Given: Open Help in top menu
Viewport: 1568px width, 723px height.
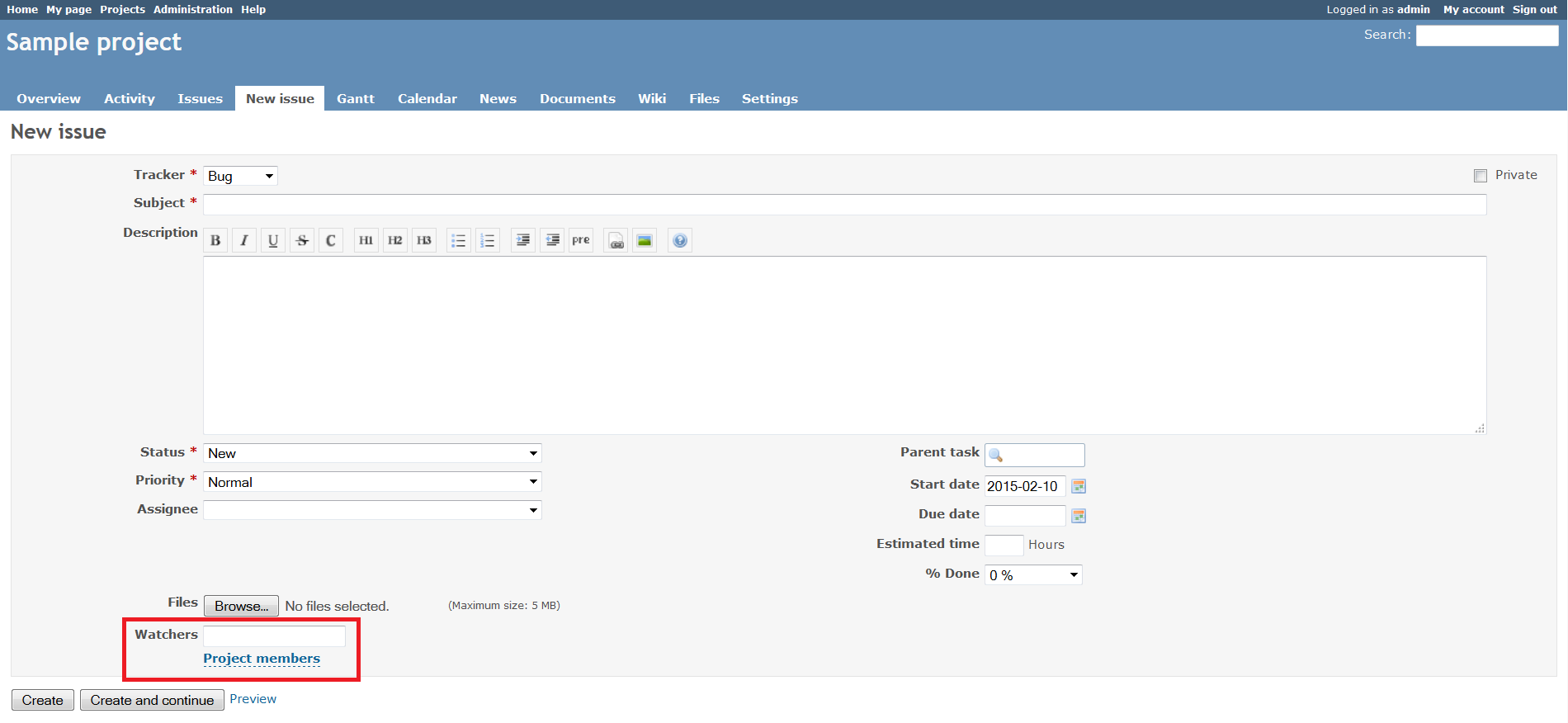Looking at the screenshot, I should tap(253, 10).
